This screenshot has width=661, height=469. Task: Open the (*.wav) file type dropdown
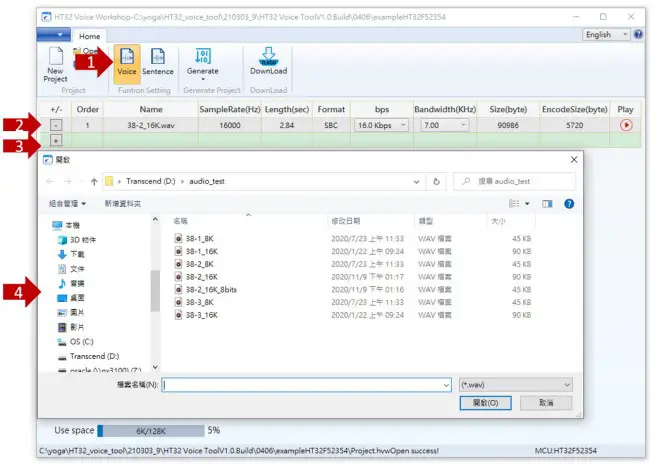click(516, 385)
